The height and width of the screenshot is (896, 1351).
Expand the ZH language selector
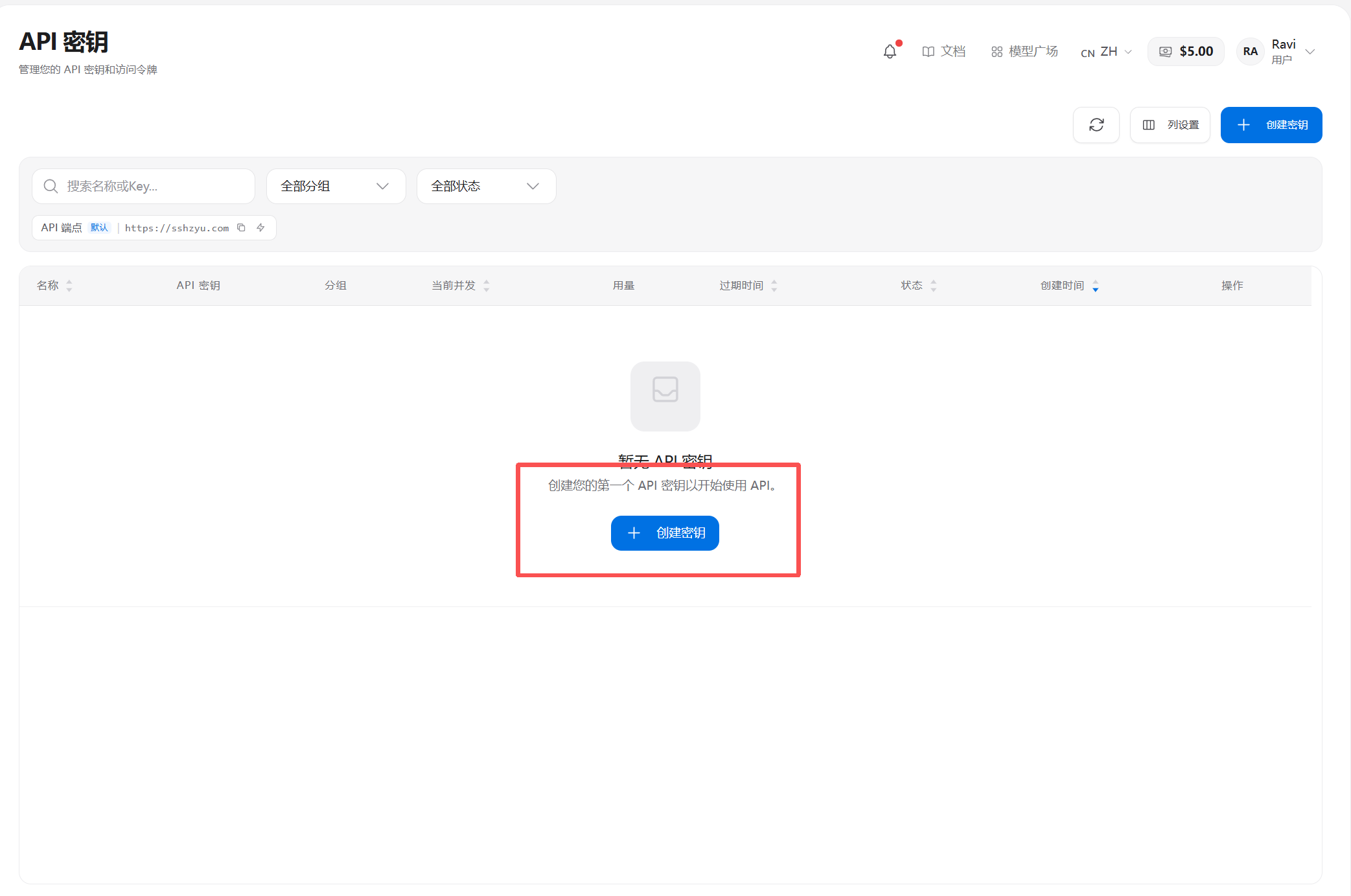[1106, 52]
